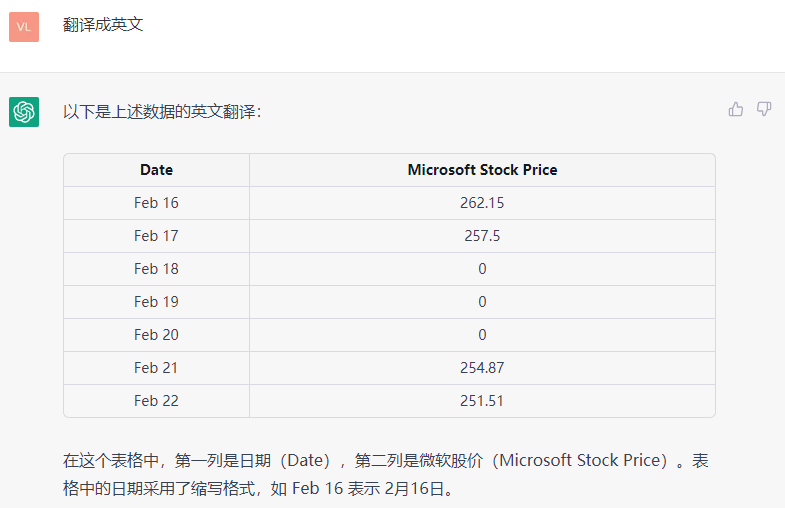Viewport: 785px width, 508px height.
Task: Select the Feb 20 date cell
Action: [156, 335]
